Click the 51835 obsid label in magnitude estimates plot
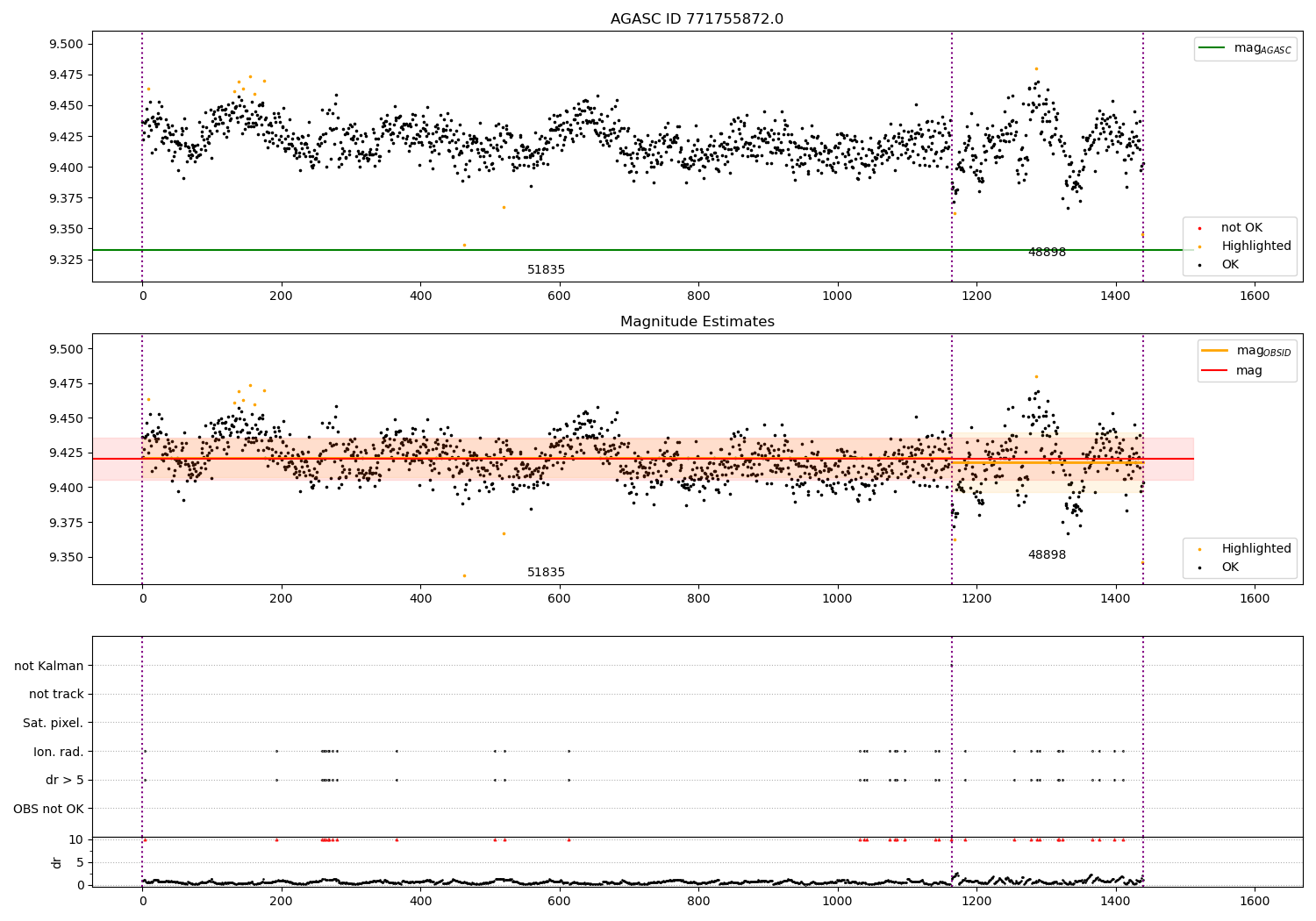The image size is (1316, 921). tap(546, 573)
